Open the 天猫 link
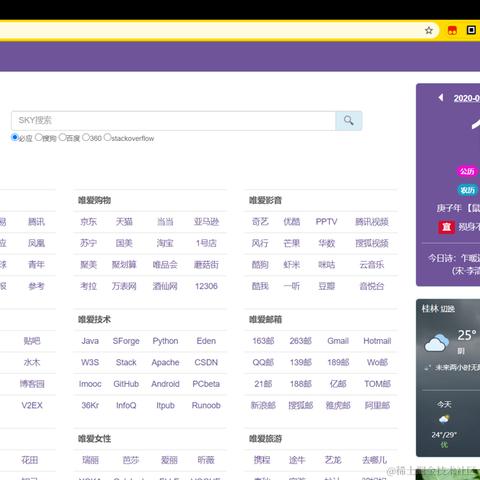This screenshot has width=480, height=480. [x=124, y=222]
